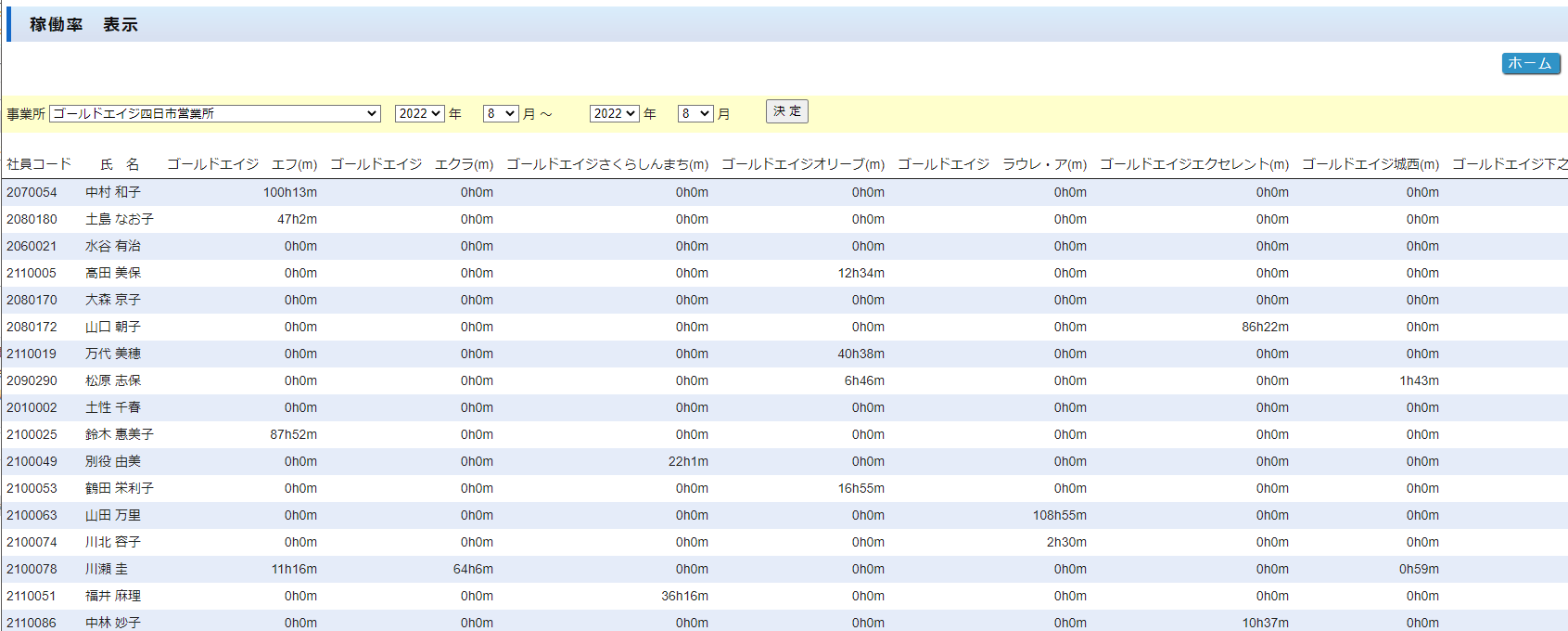Click the 稼働率 表示 page title
Viewport: 1568px width, 631px height.
click(83, 25)
